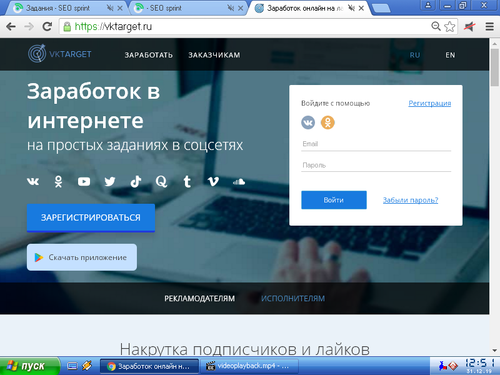
Task: Click the taskbar clock
Action: click(x=480, y=366)
